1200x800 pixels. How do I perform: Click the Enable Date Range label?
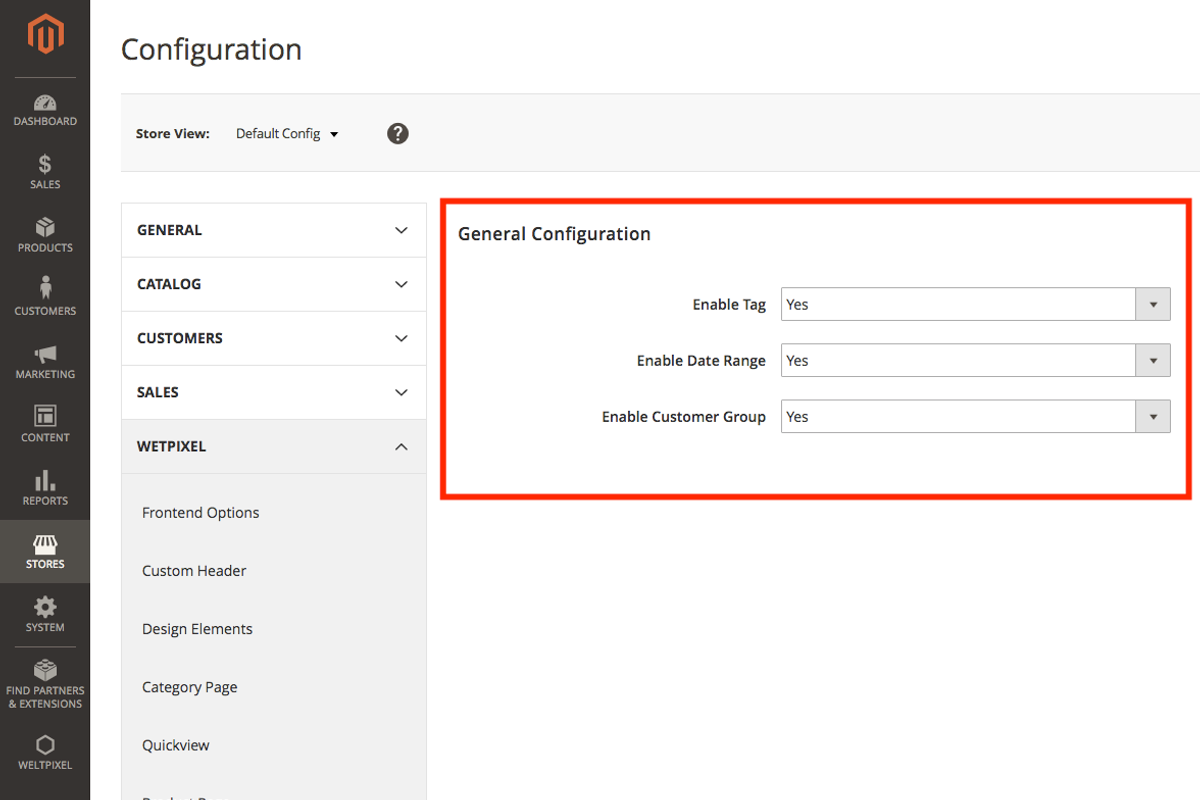701,360
